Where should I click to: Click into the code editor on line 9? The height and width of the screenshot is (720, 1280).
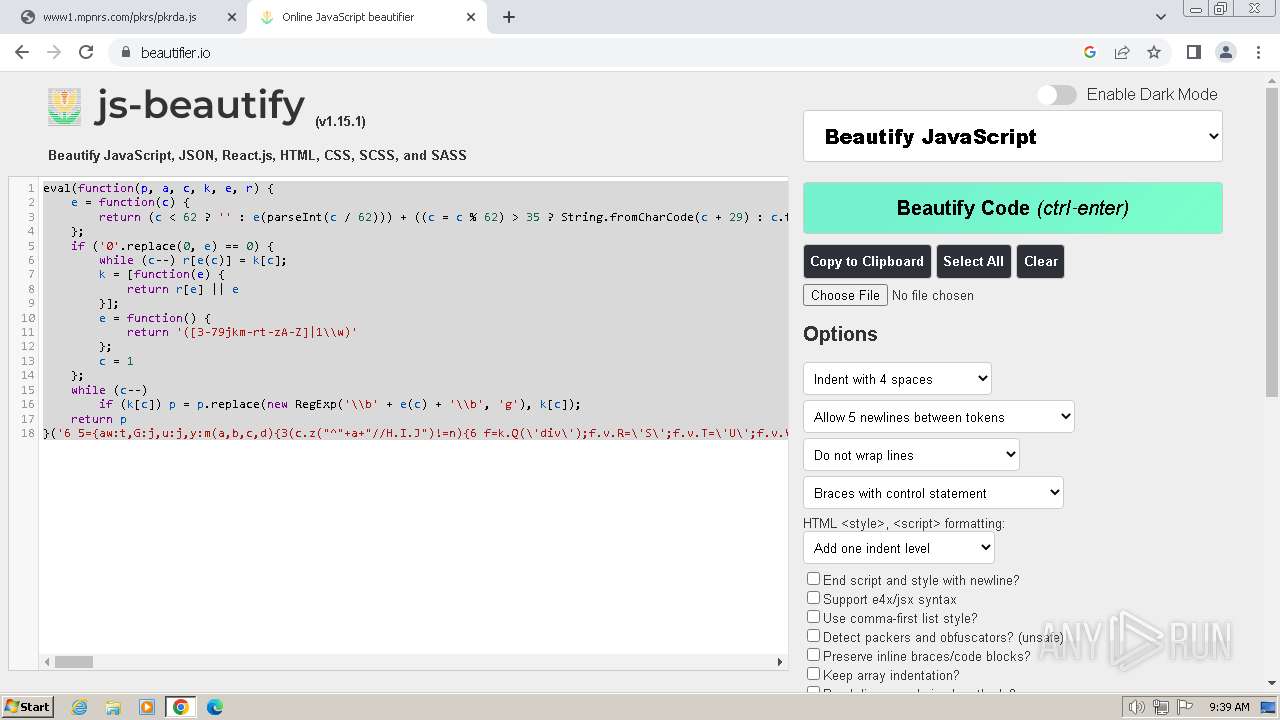click(x=415, y=303)
